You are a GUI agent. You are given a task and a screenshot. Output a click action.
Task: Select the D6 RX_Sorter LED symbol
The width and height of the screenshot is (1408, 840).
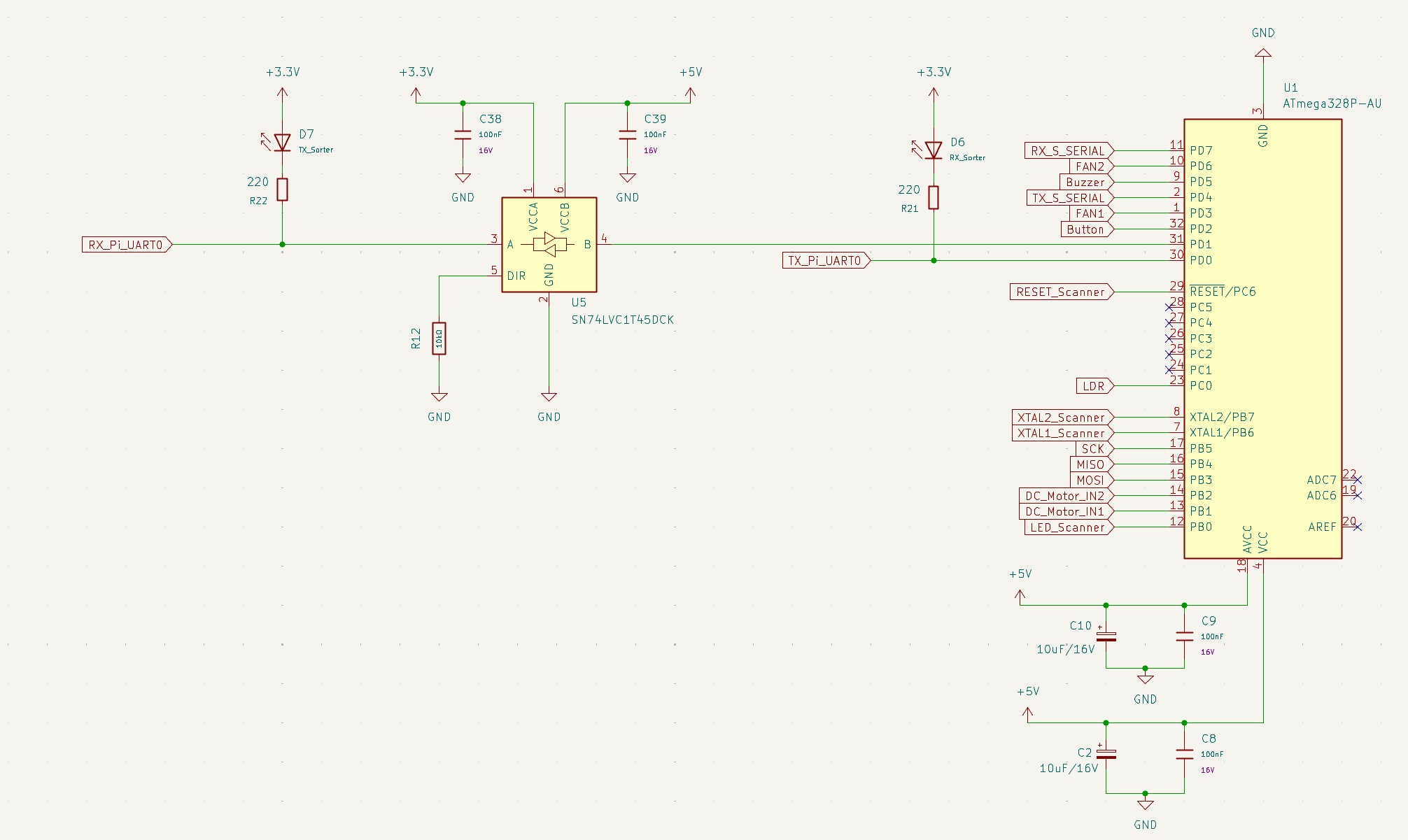[x=934, y=150]
